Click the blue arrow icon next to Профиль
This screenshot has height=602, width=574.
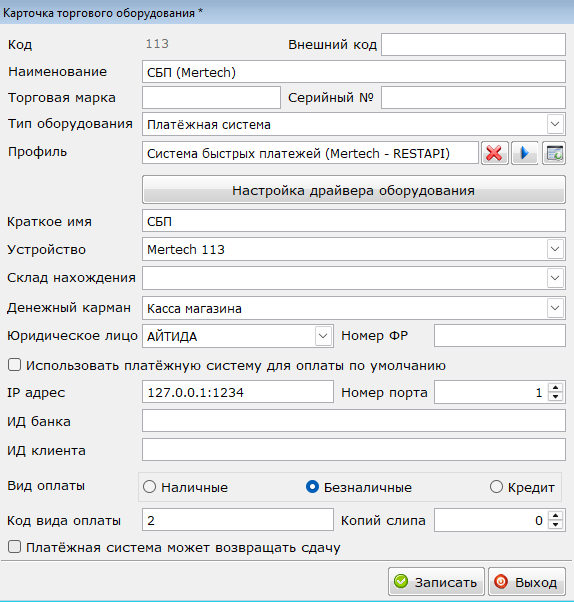(x=524, y=153)
